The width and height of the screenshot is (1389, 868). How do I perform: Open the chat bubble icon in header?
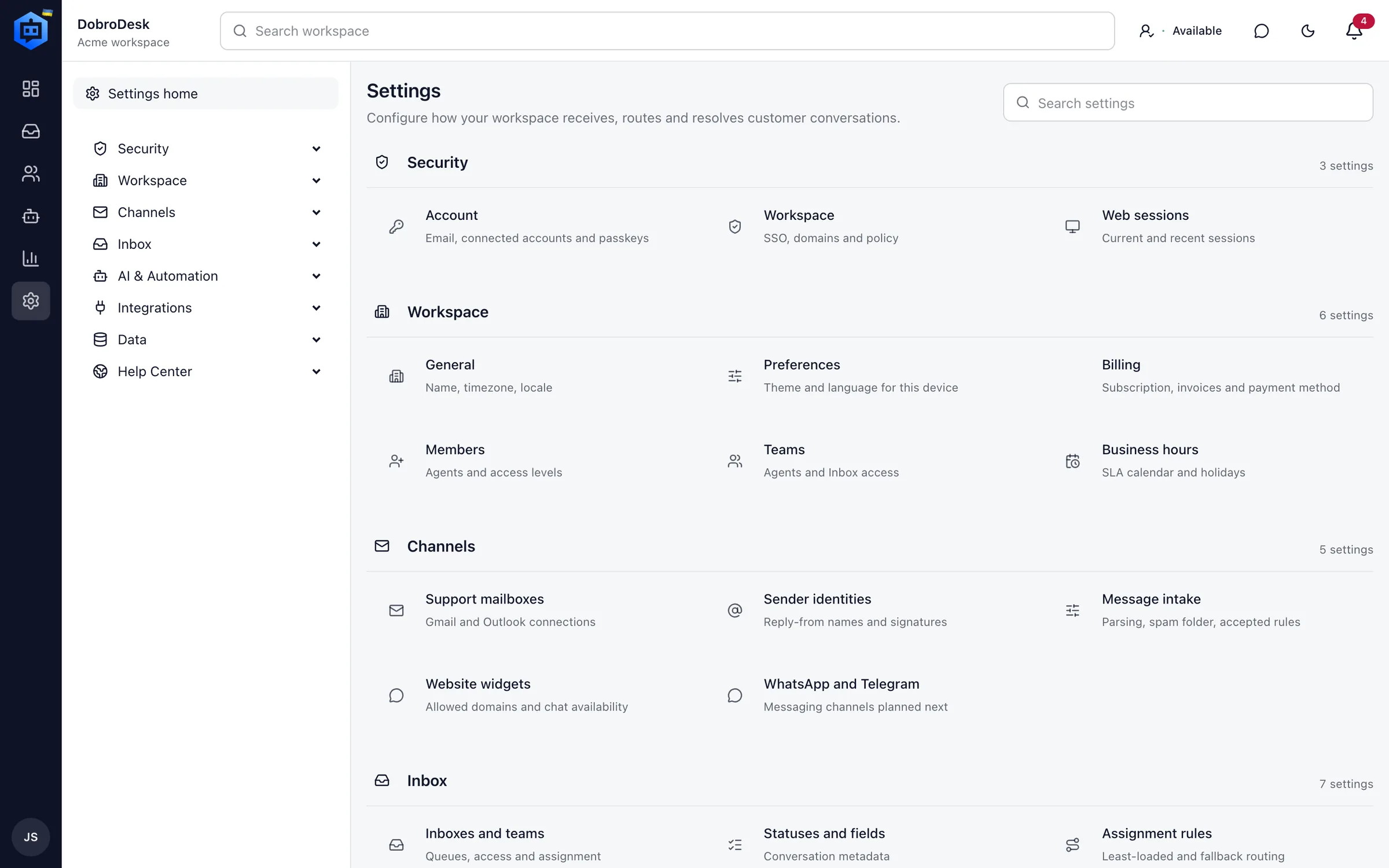[1261, 31]
